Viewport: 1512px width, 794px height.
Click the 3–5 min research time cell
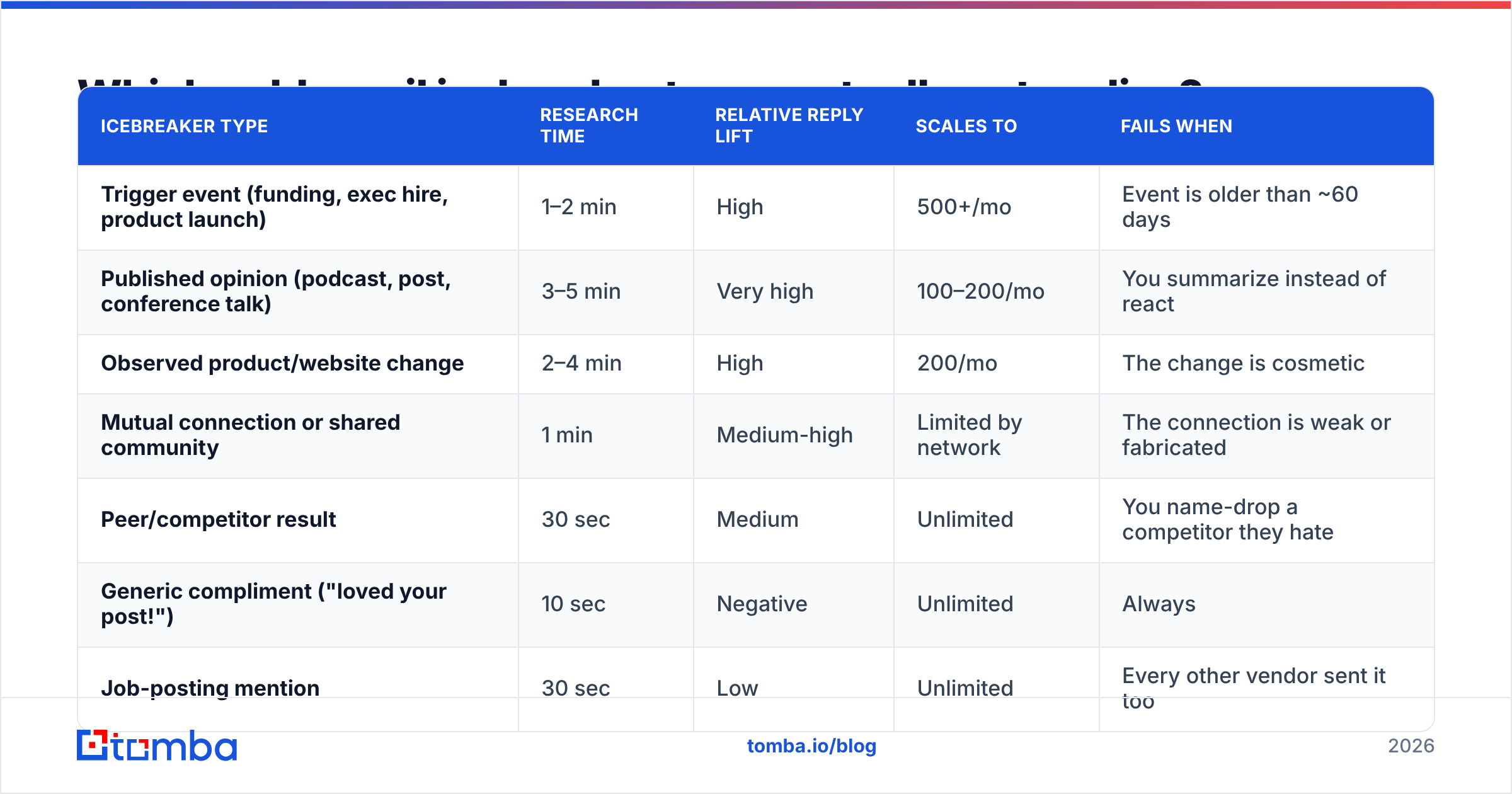pyautogui.click(x=581, y=291)
